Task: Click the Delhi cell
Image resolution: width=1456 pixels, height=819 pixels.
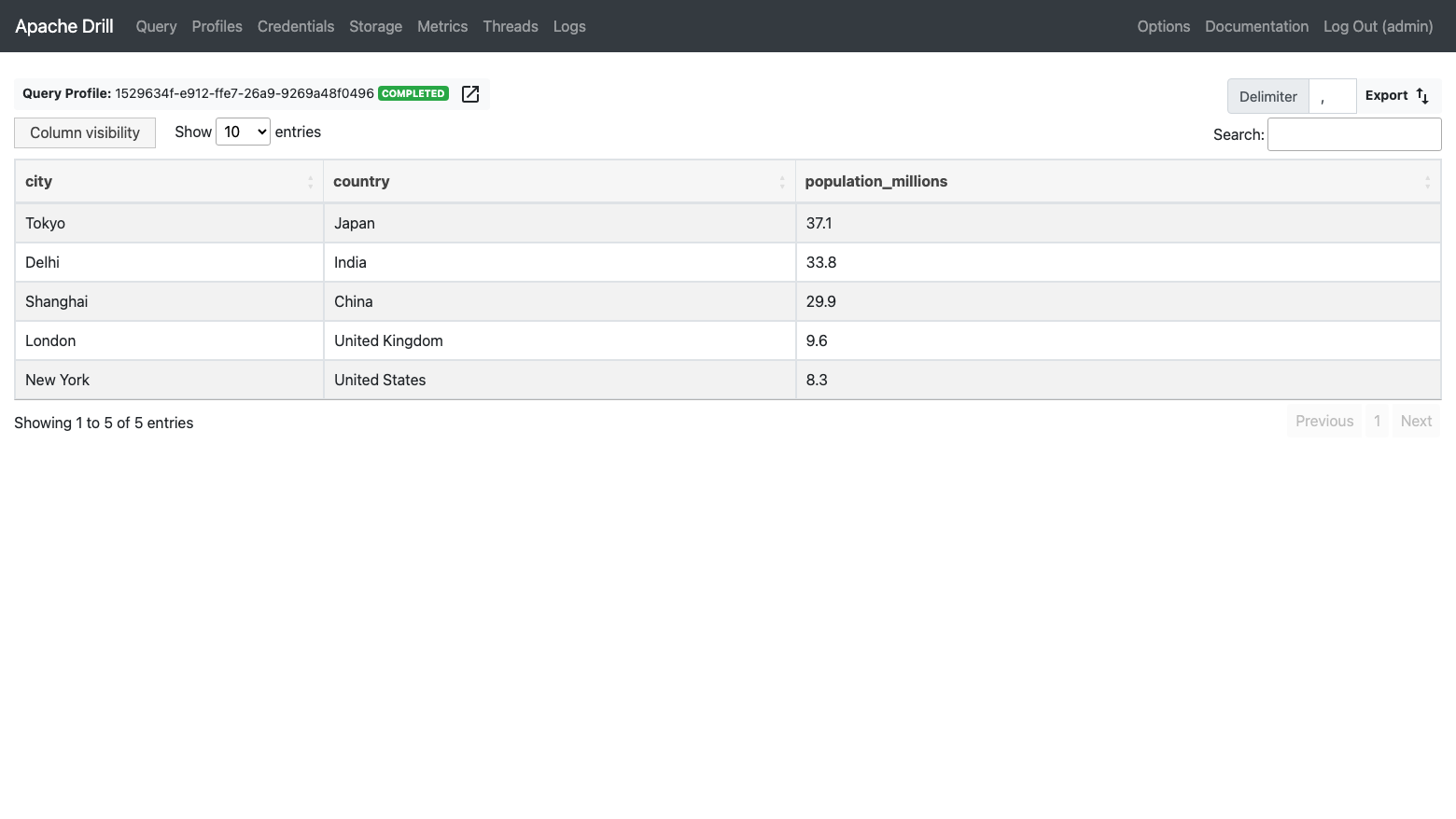Action: click(x=169, y=262)
